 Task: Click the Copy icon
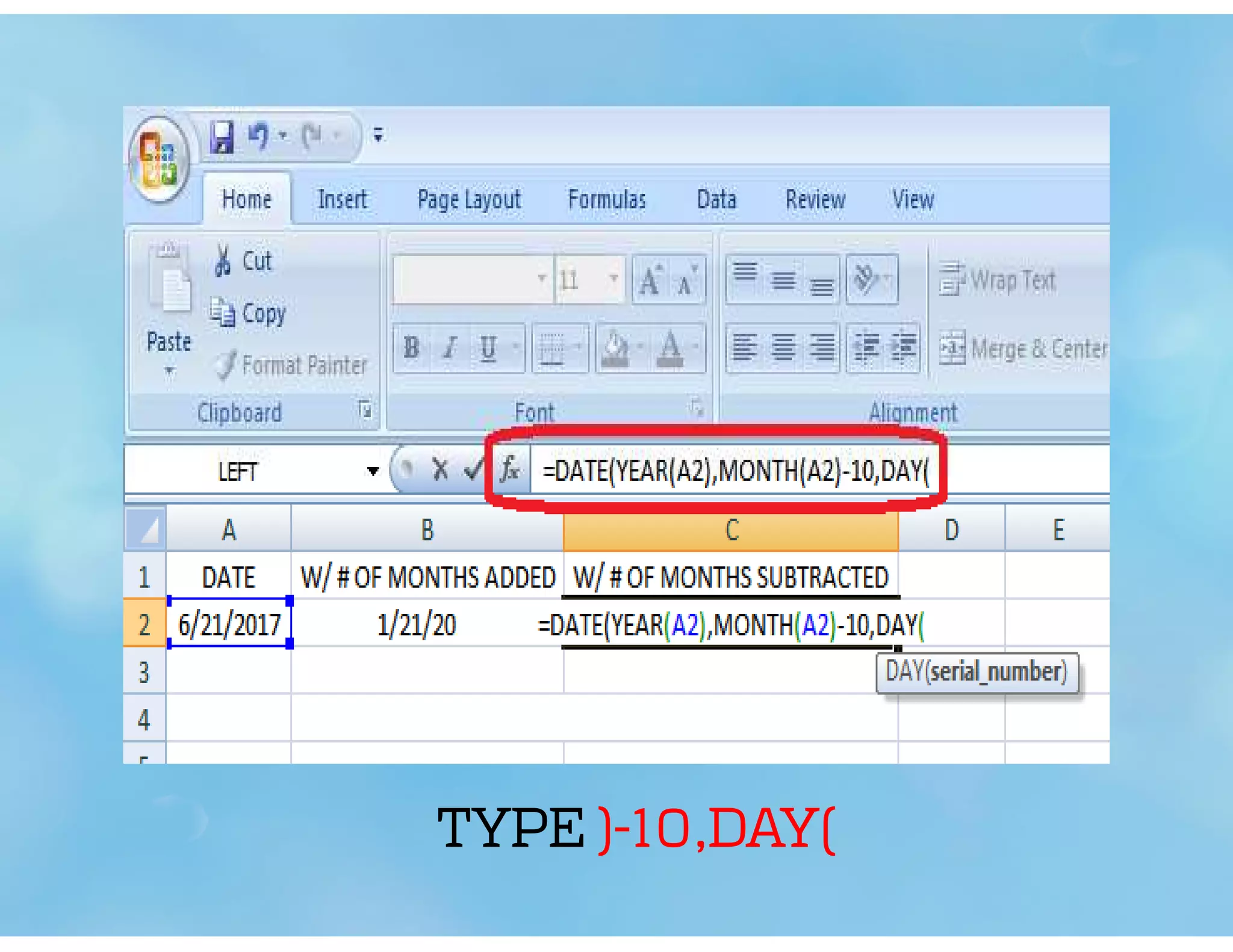pyautogui.click(x=223, y=313)
